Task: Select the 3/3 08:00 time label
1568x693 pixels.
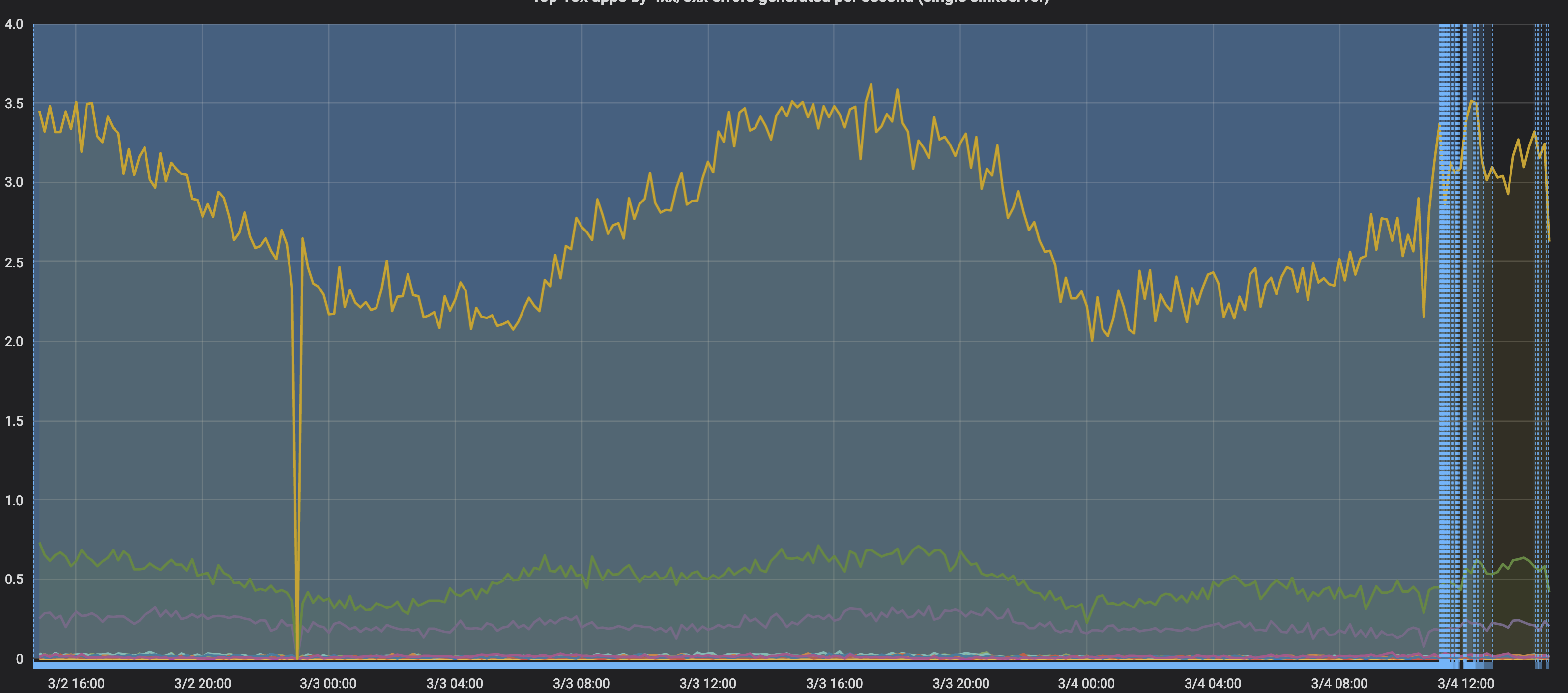Action: click(x=581, y=683)
